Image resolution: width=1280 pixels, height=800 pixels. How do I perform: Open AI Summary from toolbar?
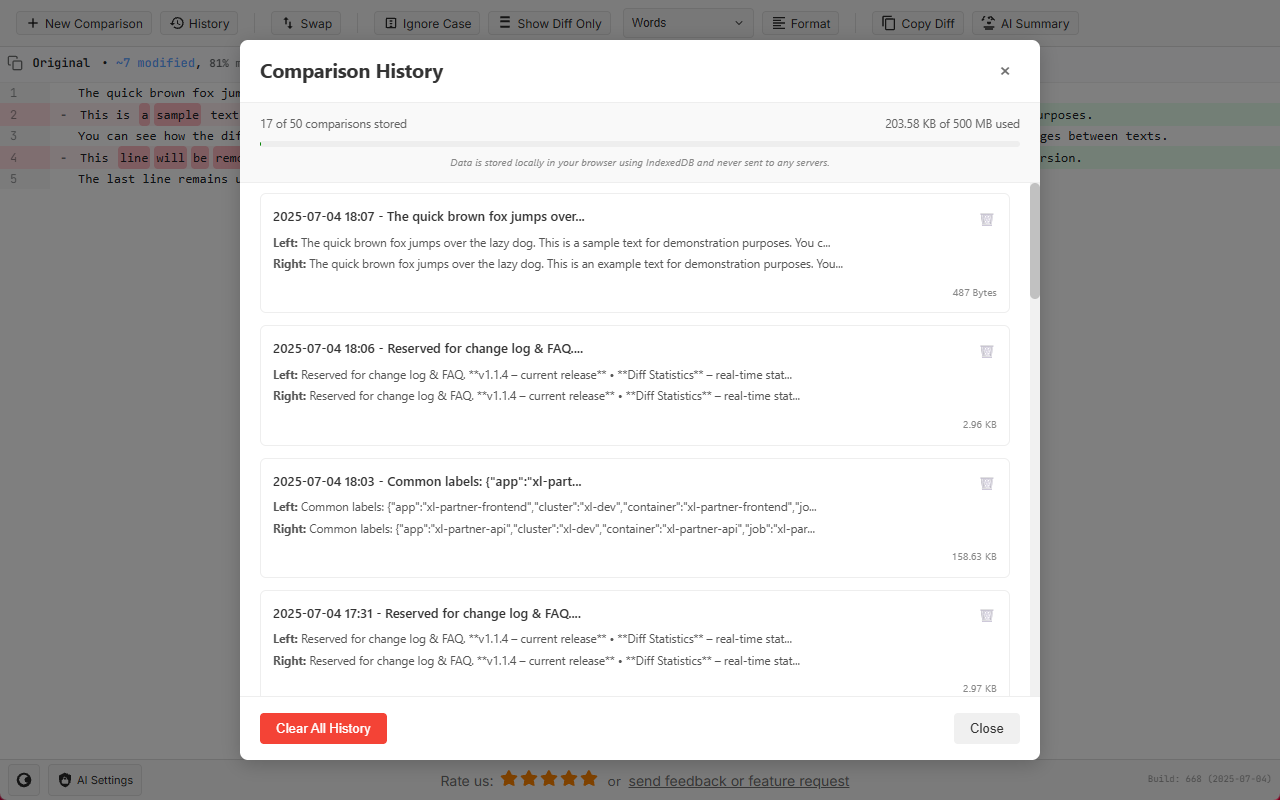point(1025,23)
